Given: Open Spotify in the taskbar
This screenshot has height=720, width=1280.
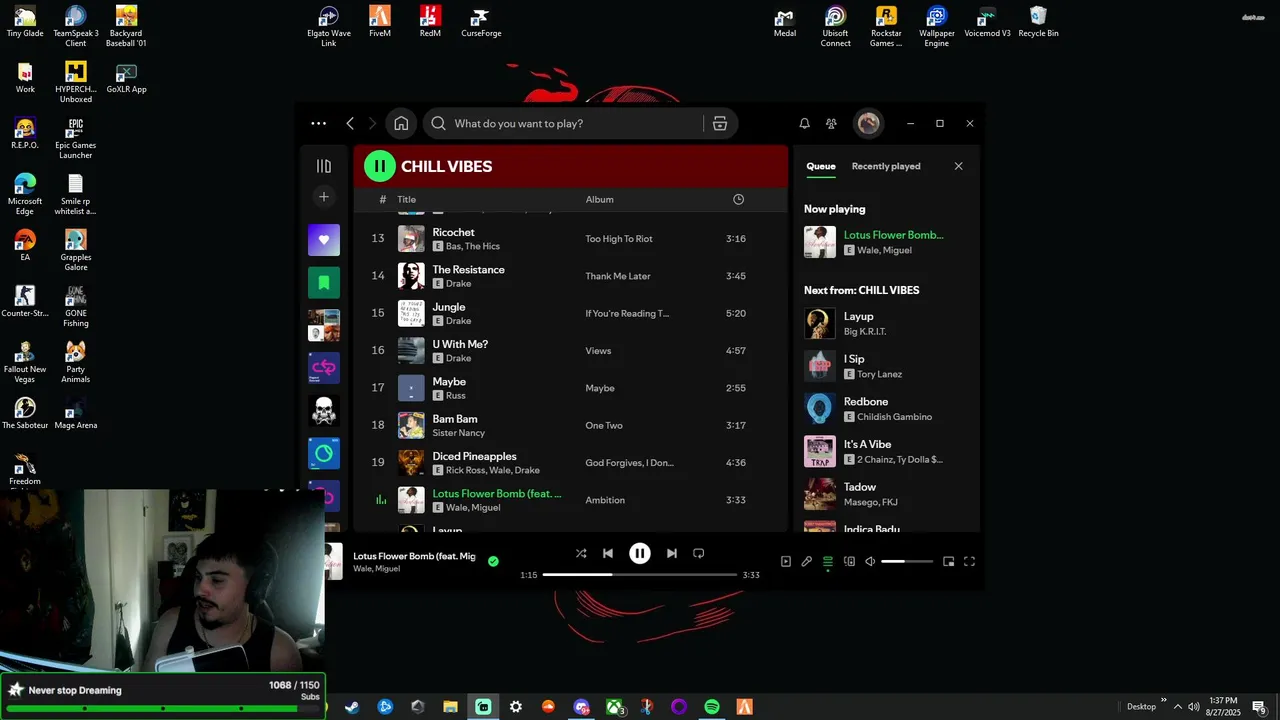Looking at the screenshot, I should click(711, 707).
